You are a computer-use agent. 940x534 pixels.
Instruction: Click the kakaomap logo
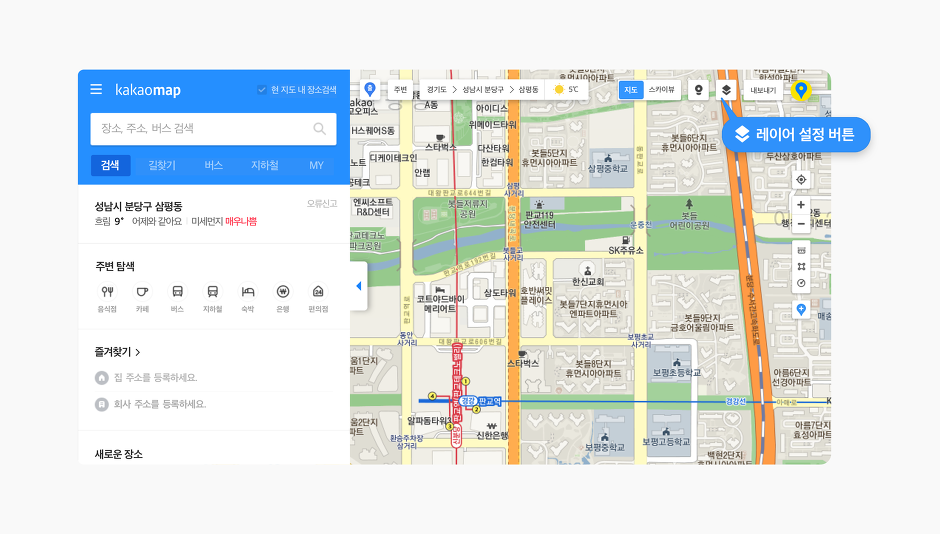(x=147, y=90)
